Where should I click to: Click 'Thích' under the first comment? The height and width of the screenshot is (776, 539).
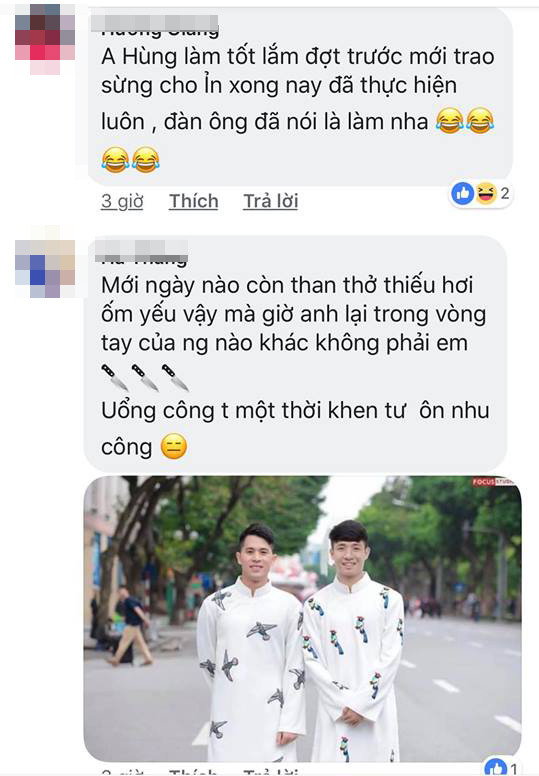[x=194, y=201]
